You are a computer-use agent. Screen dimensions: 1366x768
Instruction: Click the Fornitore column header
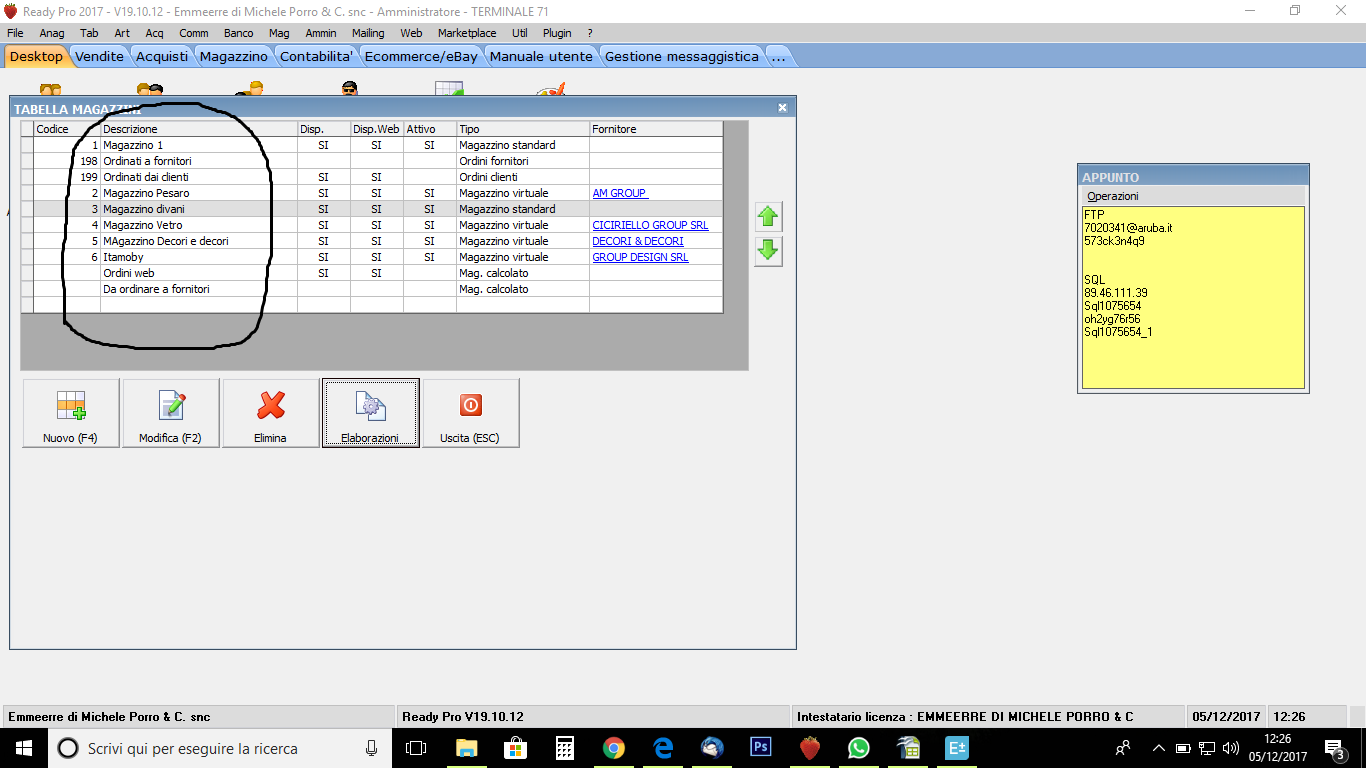point(656,129)
